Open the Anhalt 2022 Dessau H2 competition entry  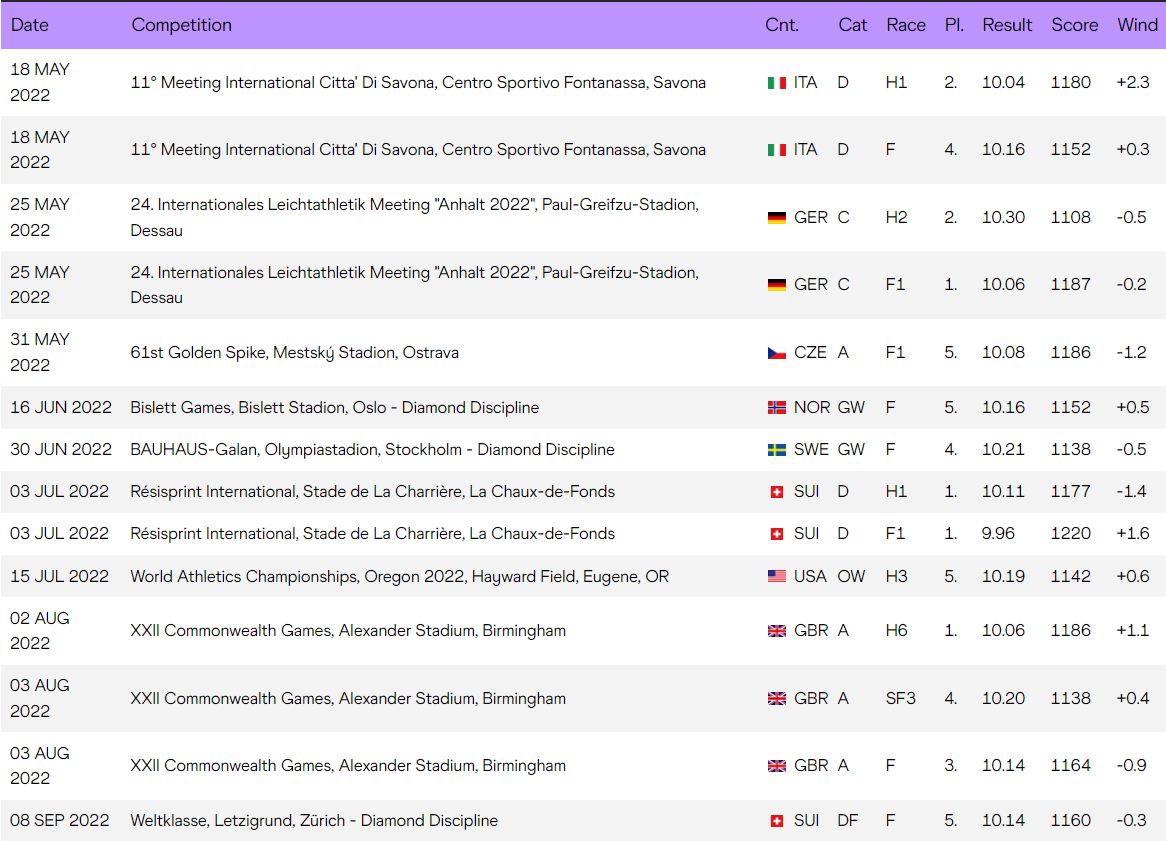tap(415, 217)
